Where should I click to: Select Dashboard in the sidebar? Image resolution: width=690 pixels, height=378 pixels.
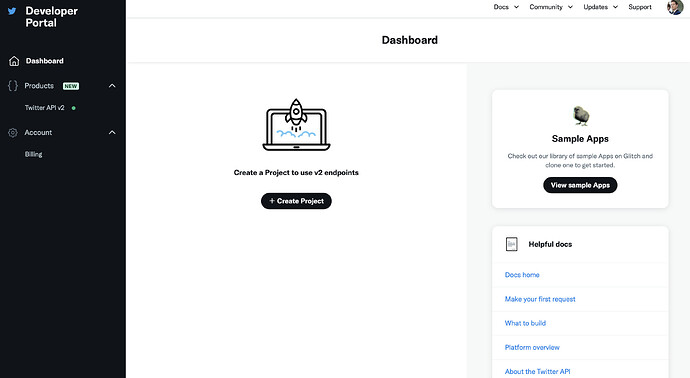44,61
